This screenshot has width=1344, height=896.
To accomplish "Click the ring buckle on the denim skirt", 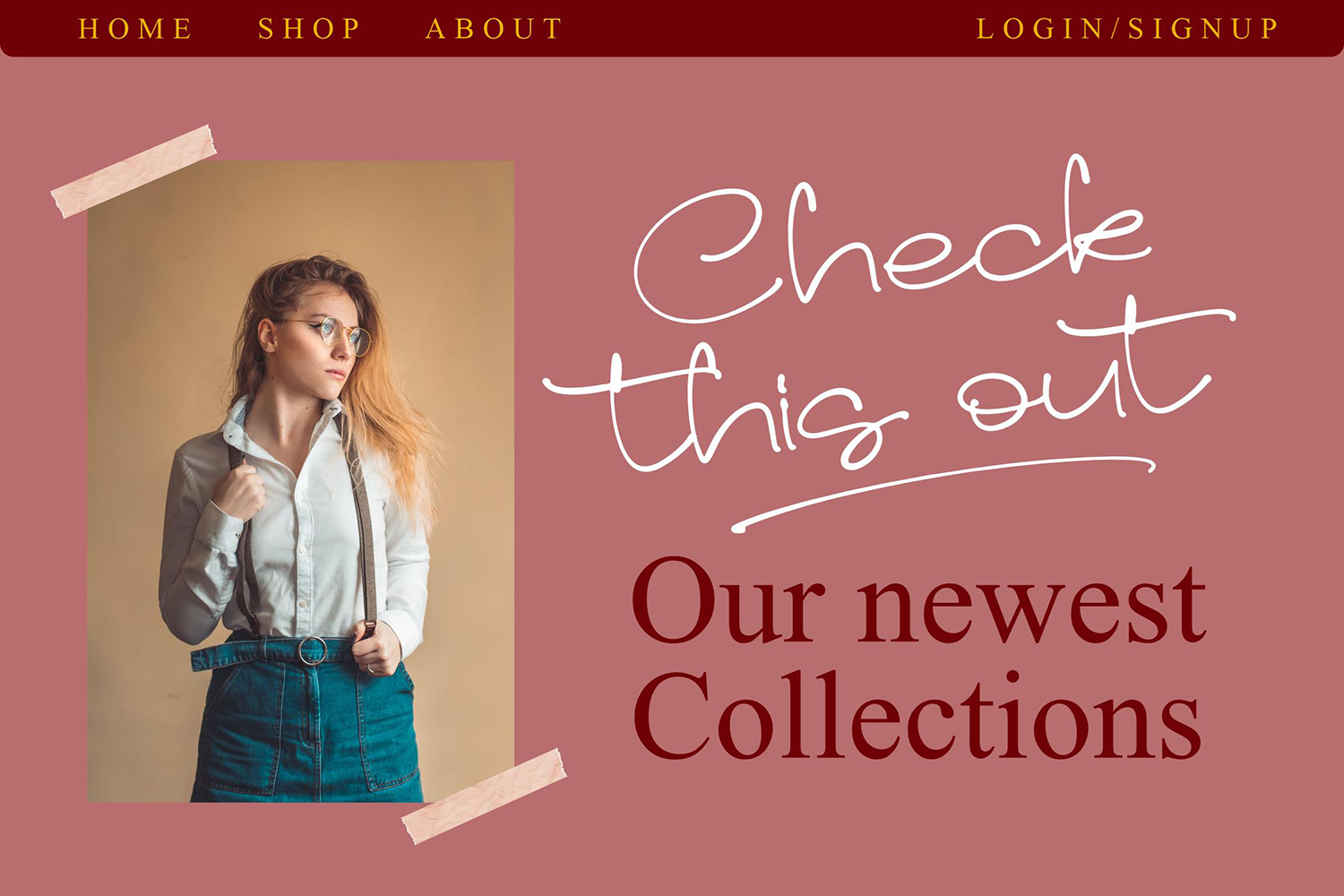I will pos(313,650).
